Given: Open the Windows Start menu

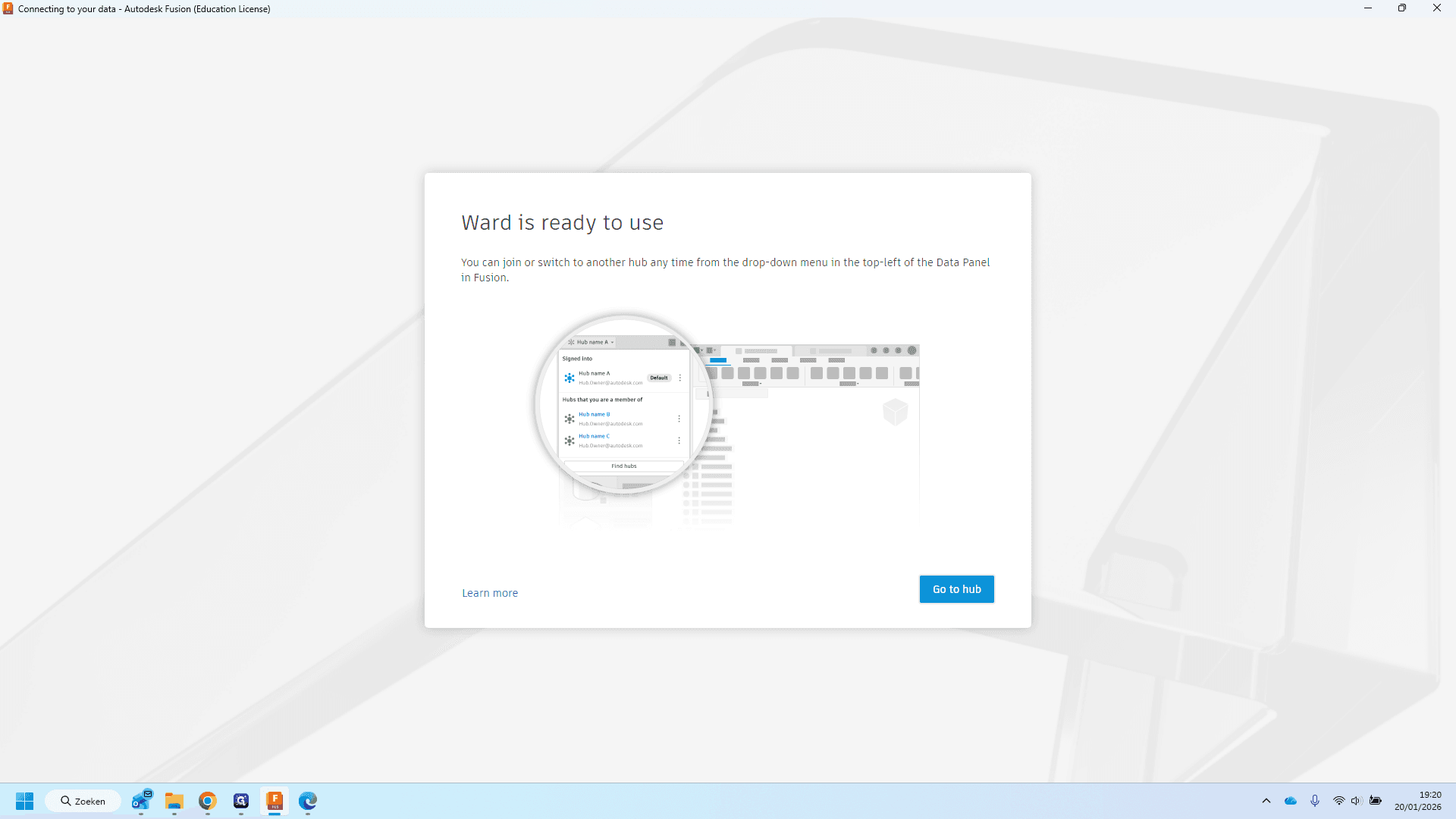Looking at the screenshot, I should [24, 801].
